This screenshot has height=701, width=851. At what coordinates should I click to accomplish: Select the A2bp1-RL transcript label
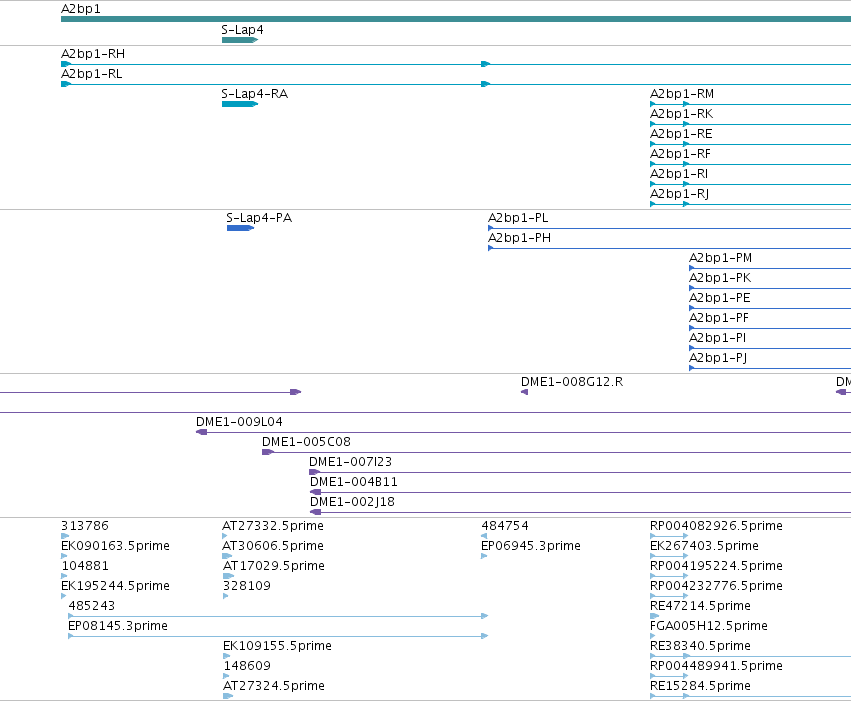(x=92, y=74)
